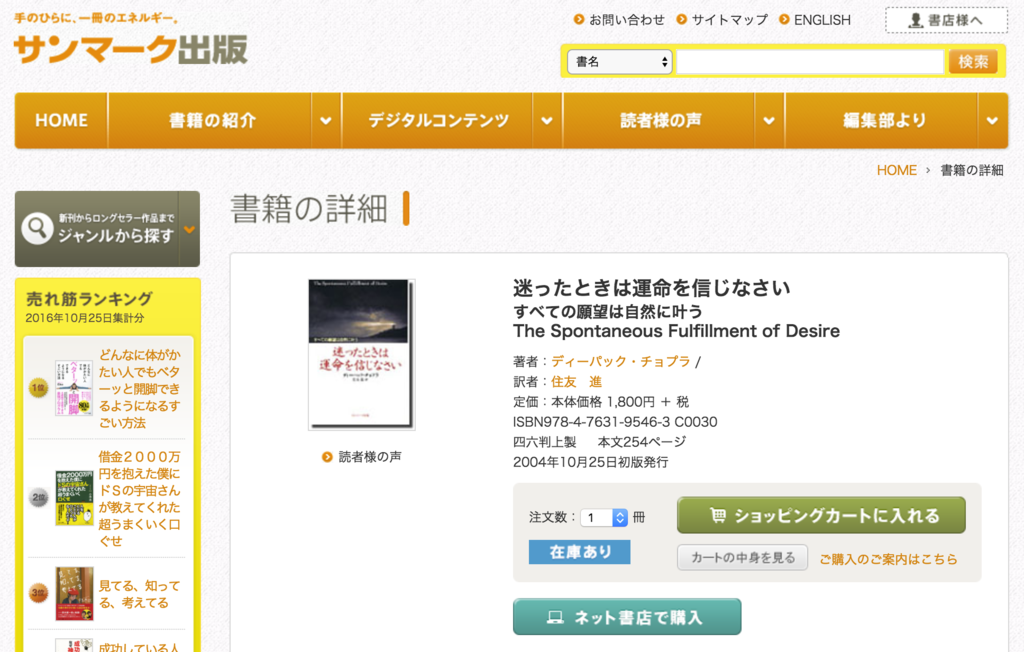
Task: Expand the デジタルコンテンツ submenu arrow
Action: point(547,121)
